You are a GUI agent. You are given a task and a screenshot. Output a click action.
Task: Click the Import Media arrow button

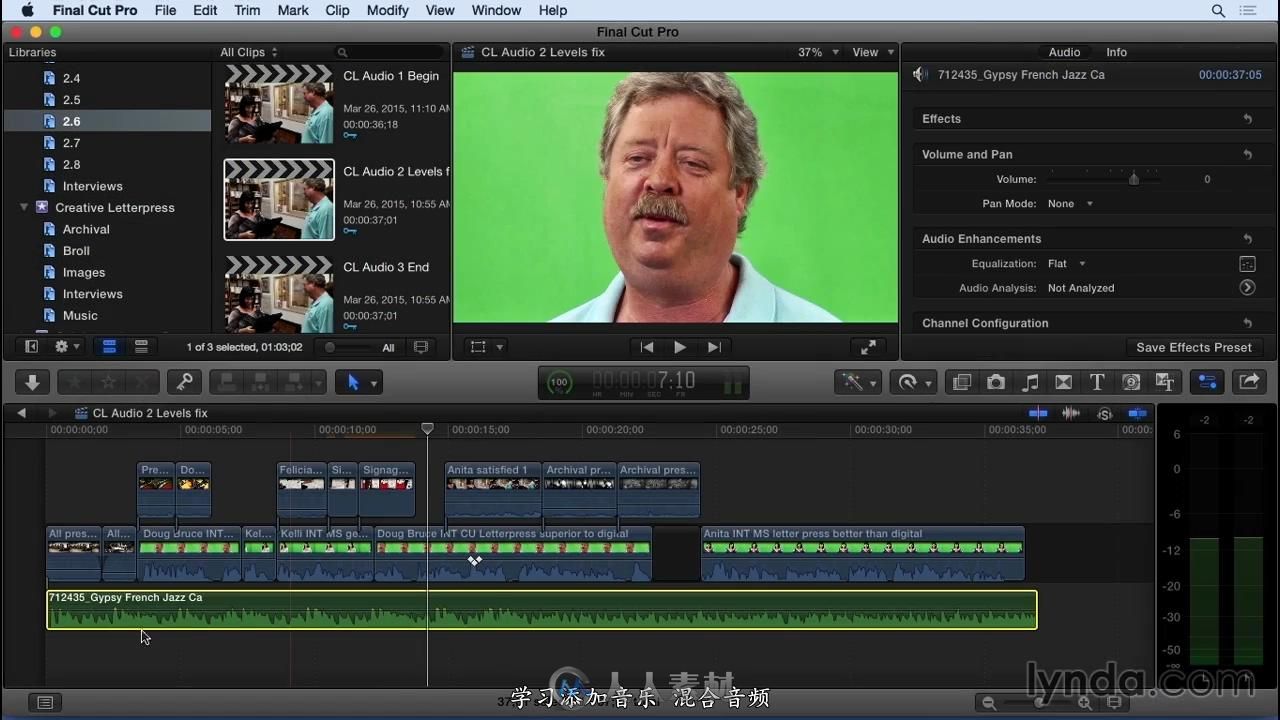click(32, 382)
